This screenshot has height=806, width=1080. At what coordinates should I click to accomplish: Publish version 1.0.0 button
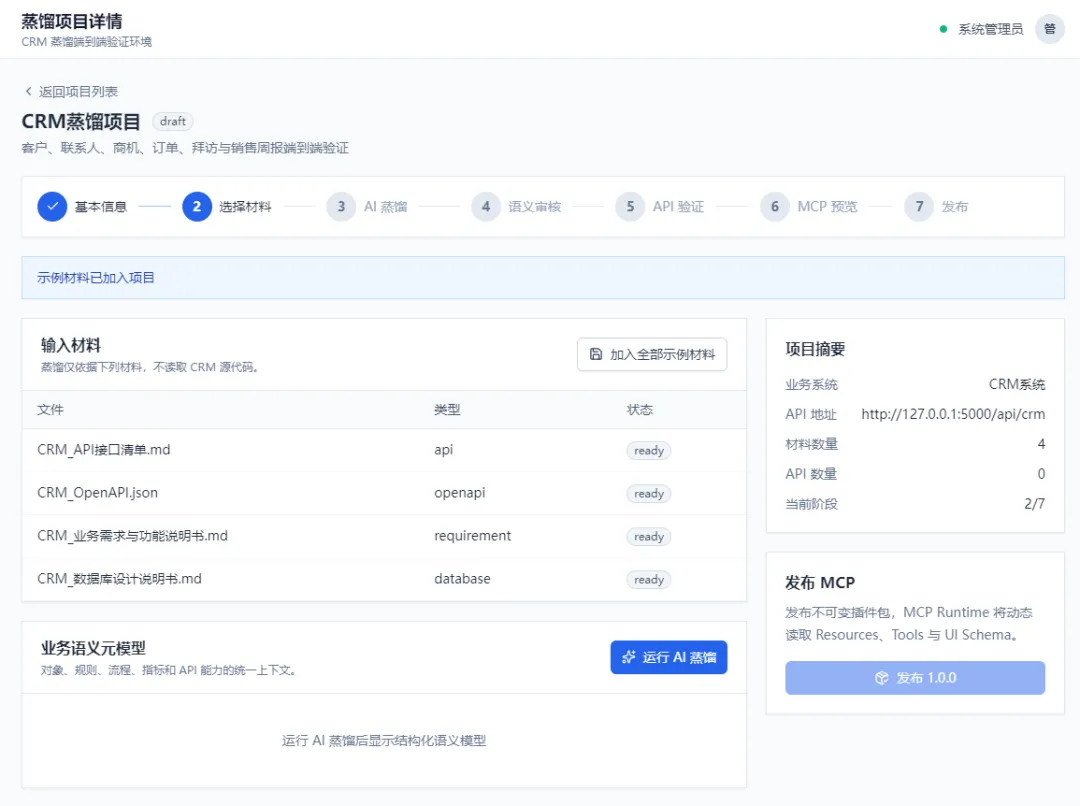pyautogui.click(x=915, y=678)
